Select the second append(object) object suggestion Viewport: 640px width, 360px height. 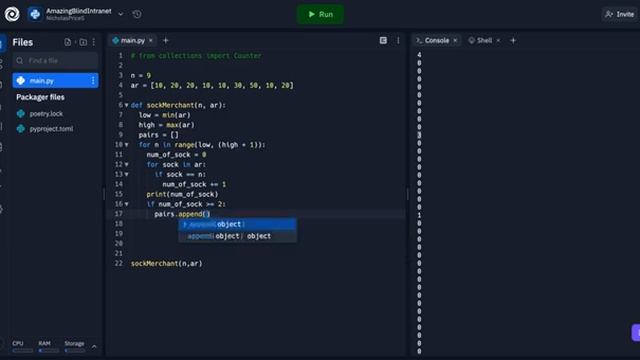tap(238, 236)
